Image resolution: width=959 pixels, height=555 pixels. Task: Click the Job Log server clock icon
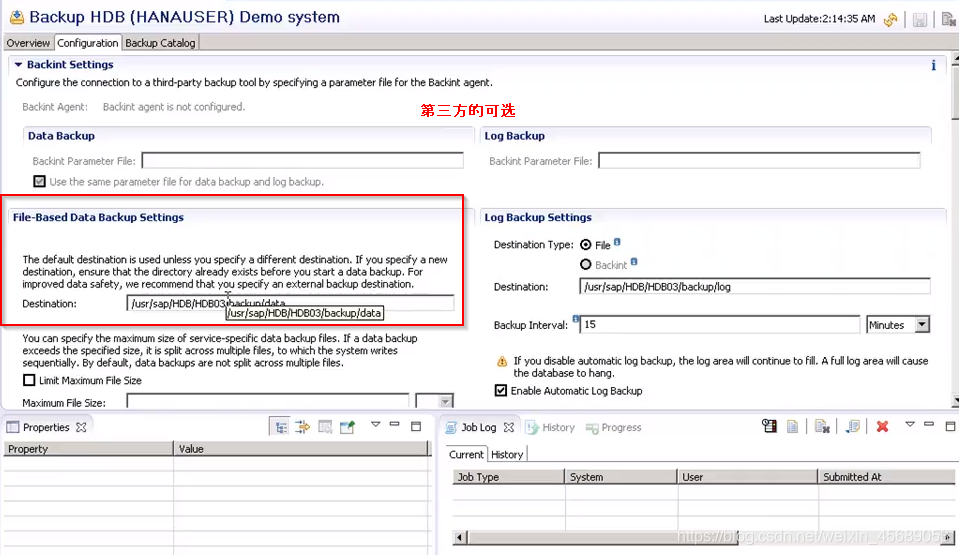point(769,426)
